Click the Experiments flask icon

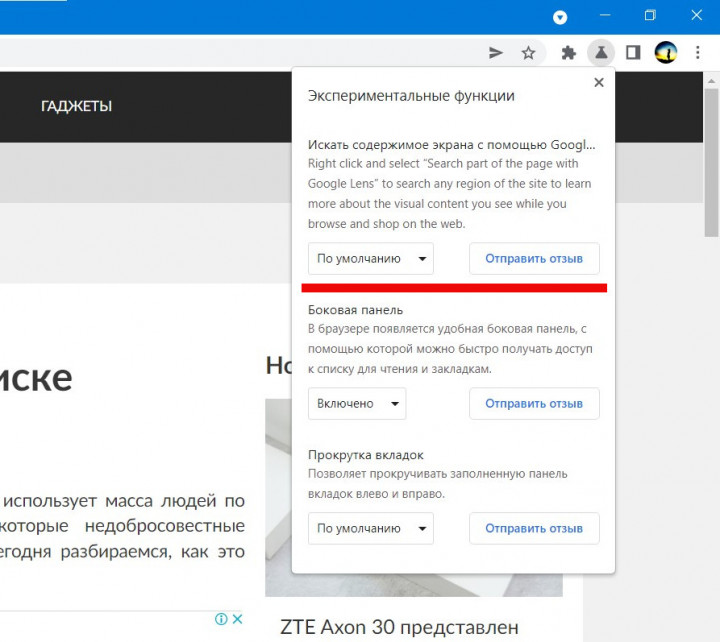[601, 53]
